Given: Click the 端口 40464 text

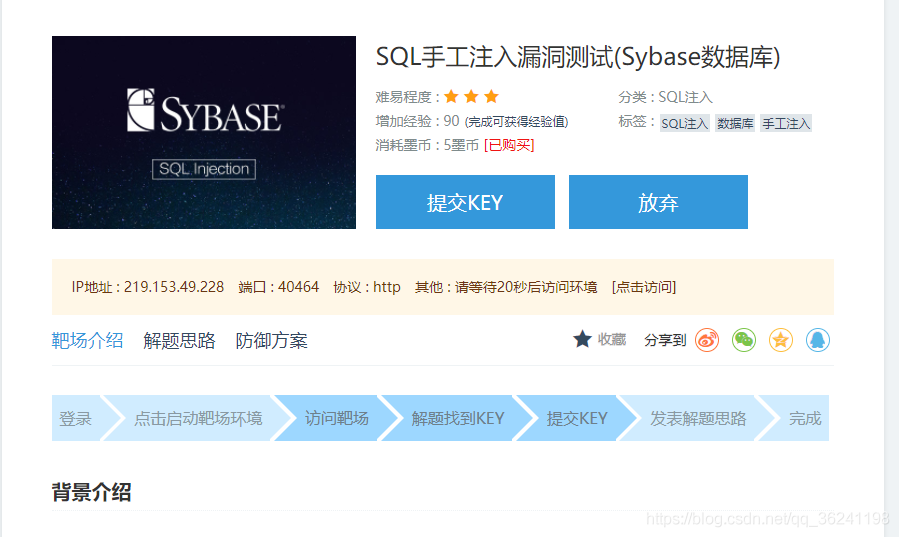Looking at the screenshot, I should pos(278,287).
